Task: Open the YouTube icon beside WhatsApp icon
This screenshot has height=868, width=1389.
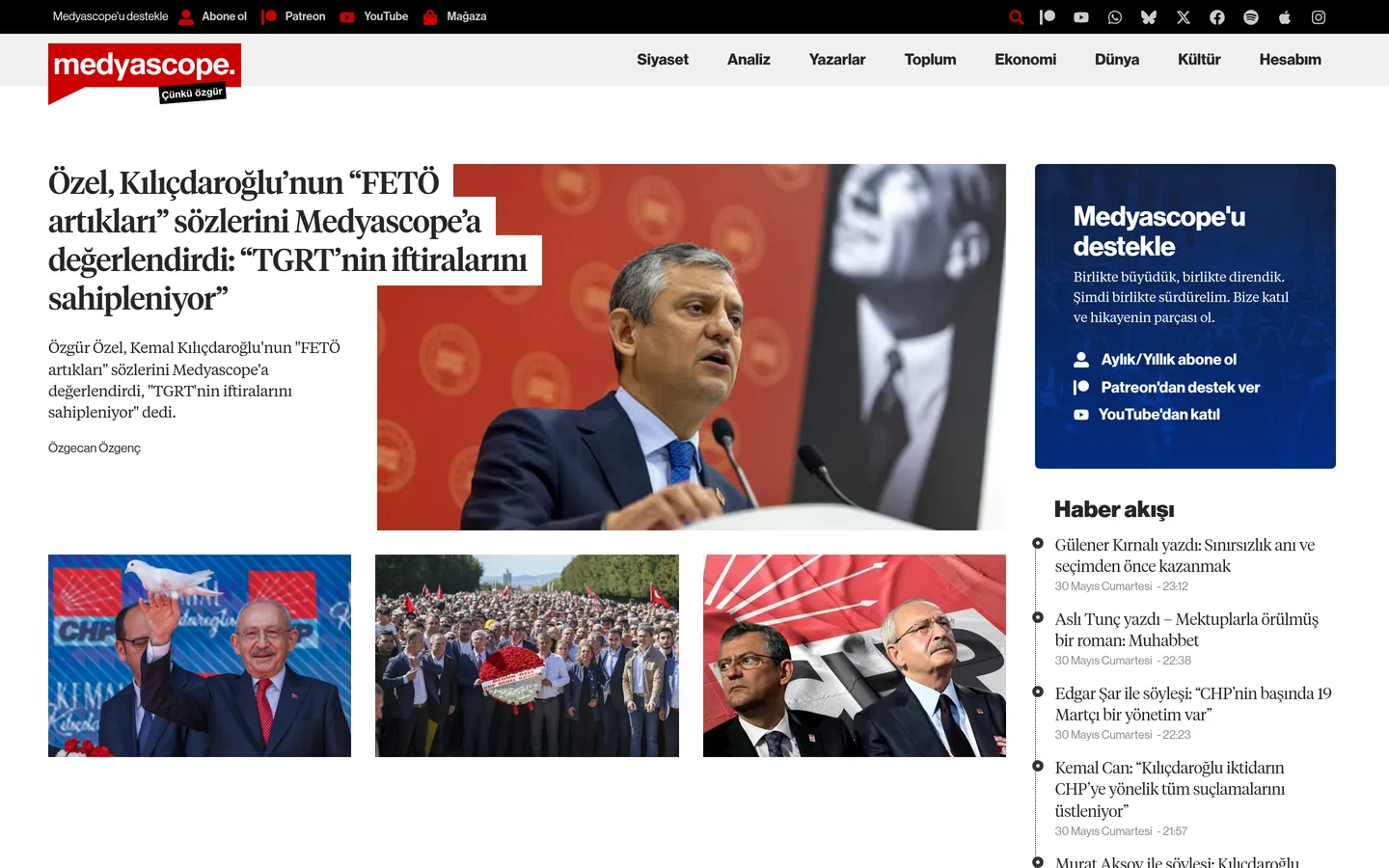Action: pos(1081,16)
